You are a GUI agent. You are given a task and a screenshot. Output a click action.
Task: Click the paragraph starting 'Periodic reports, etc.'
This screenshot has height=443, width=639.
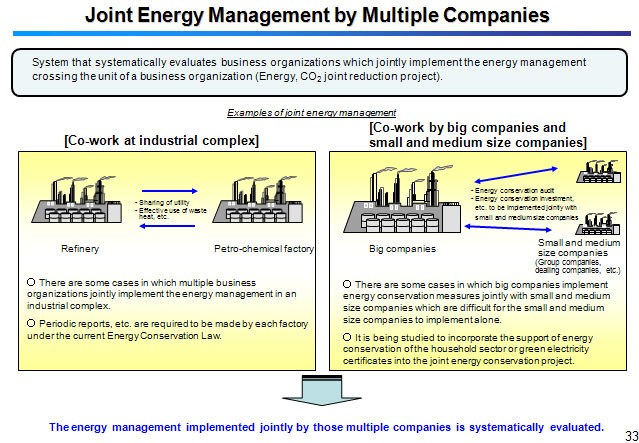click(167, 330)
